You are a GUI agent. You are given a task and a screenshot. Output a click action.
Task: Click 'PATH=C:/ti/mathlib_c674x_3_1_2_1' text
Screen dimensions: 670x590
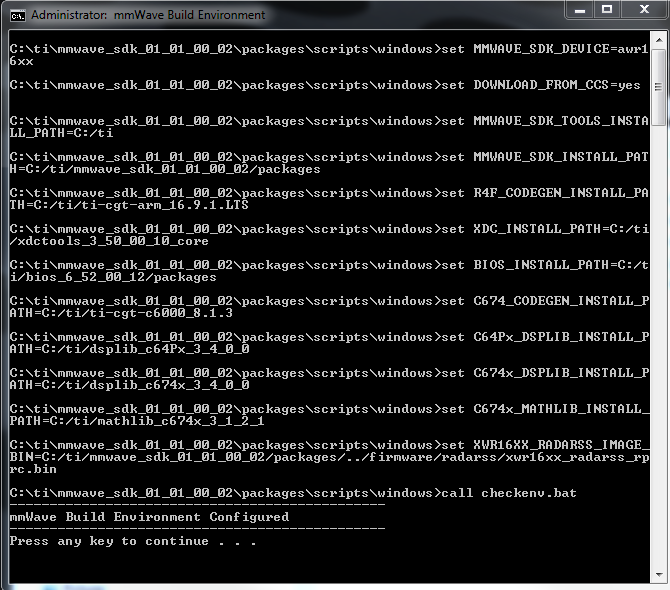(137, 421)
